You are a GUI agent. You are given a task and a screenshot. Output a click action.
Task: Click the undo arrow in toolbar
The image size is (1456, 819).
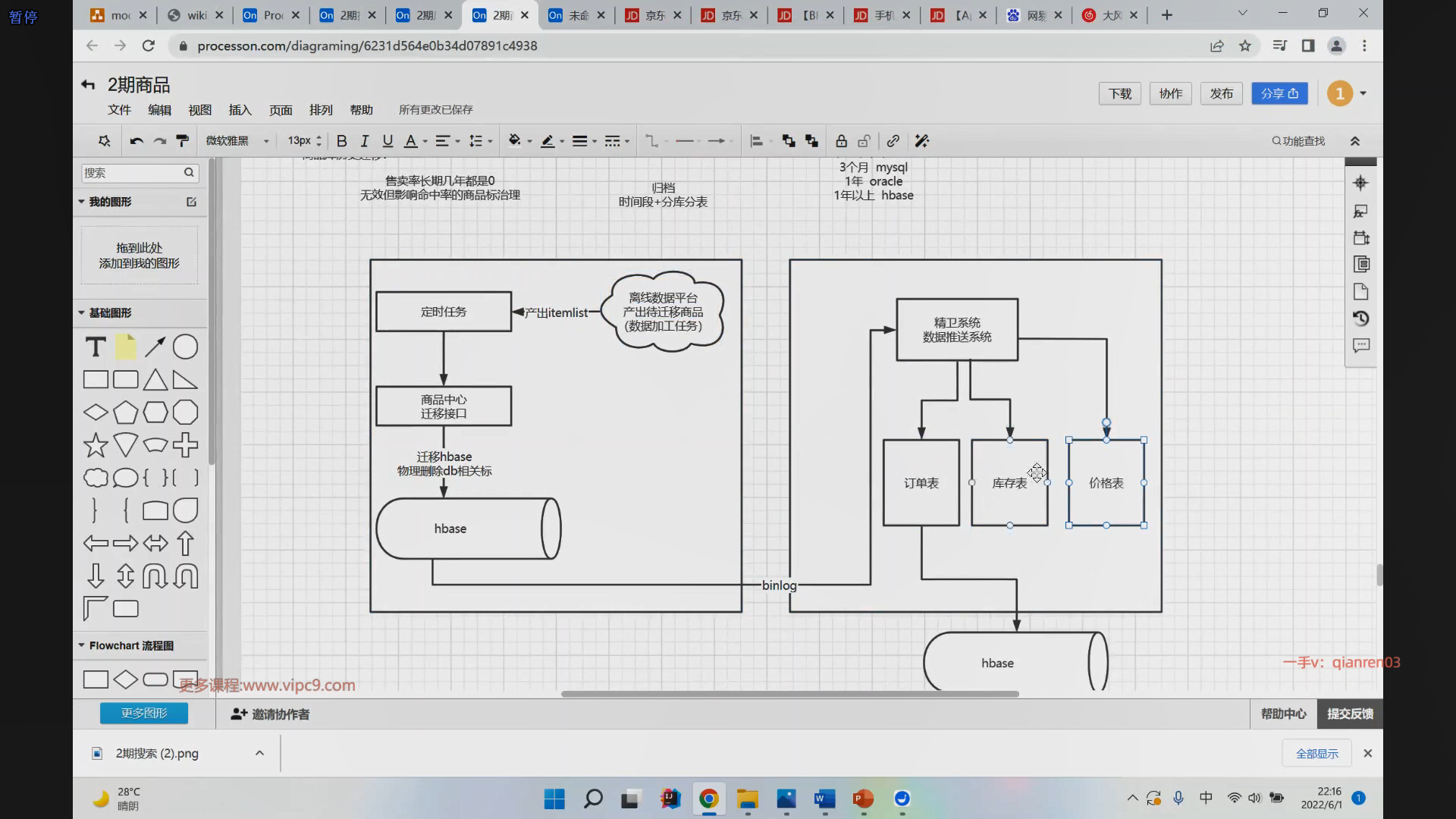(136, 141)
